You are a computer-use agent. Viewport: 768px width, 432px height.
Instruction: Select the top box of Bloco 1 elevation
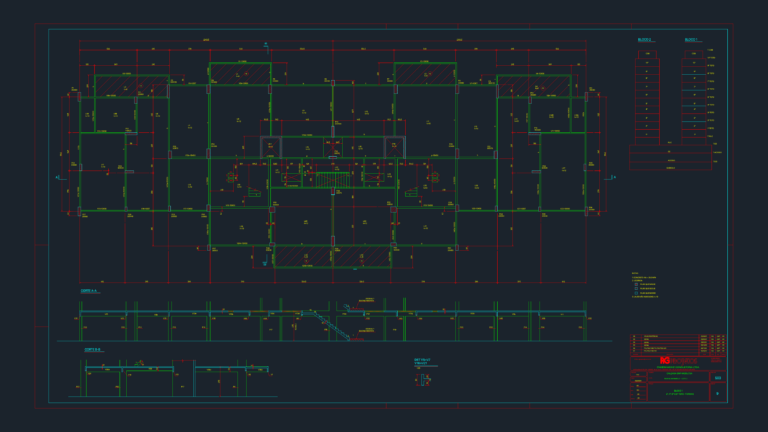pyautogui.click(x=694, y=54)
